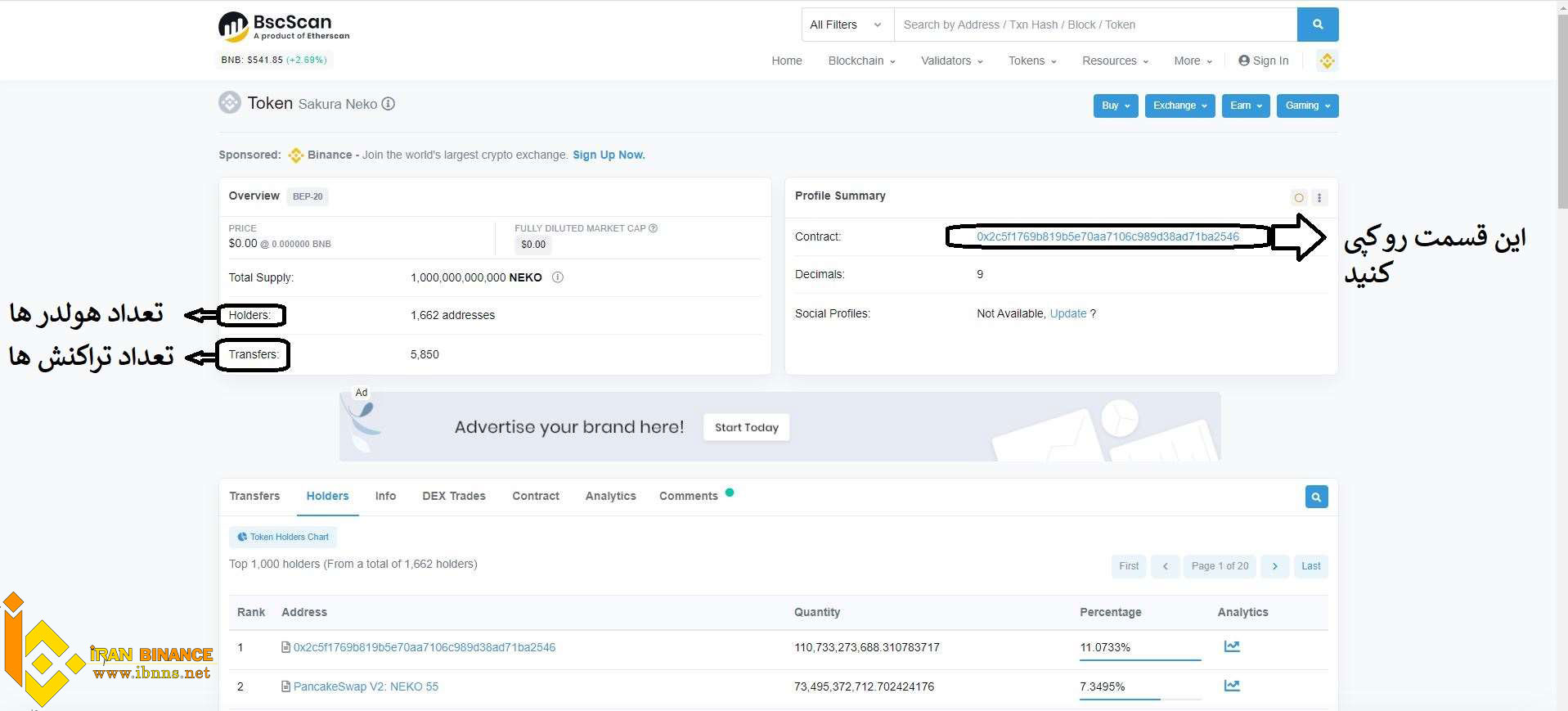This screenshot has width=1568, height=711.
Task: Click the Binance chain icon beside Sign In
Action: tap(1327, 61)
